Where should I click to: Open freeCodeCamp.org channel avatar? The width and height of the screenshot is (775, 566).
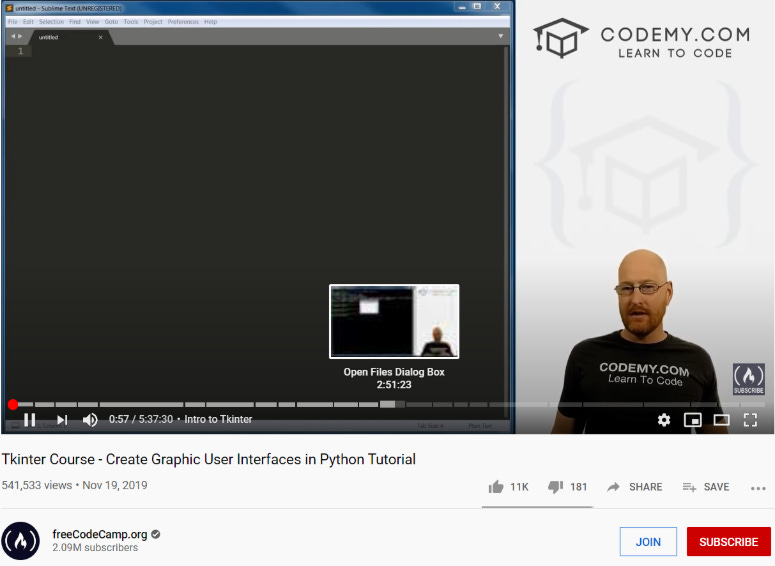coord(20,541)
